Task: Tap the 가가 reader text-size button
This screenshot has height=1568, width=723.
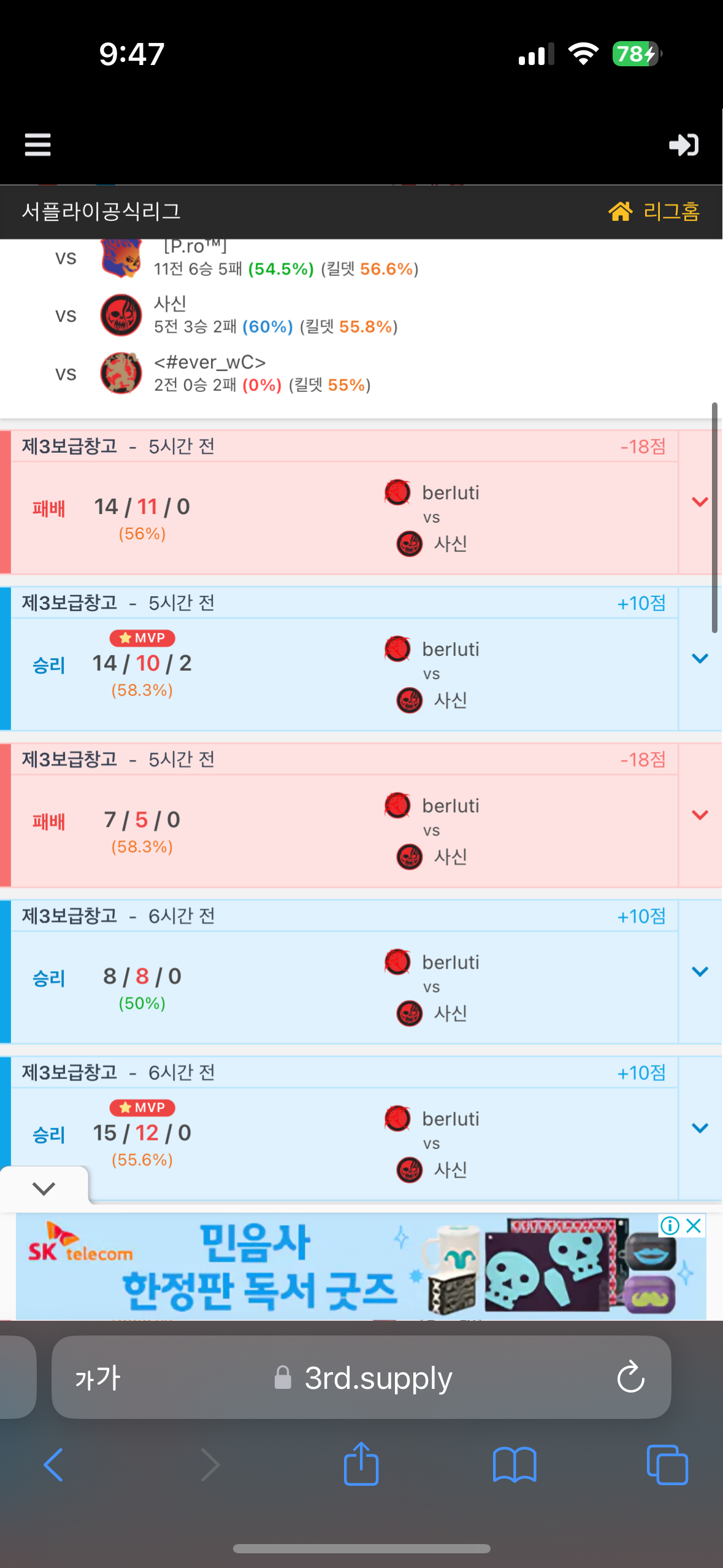Action: [x=98, y=1378]
